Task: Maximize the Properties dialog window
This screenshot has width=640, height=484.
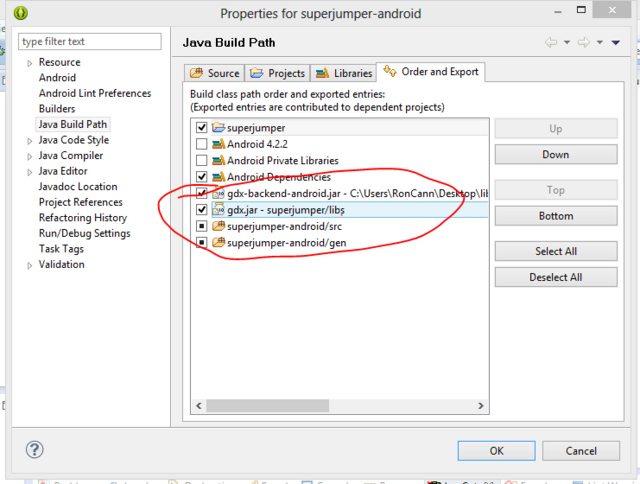Action: (581, 10)
